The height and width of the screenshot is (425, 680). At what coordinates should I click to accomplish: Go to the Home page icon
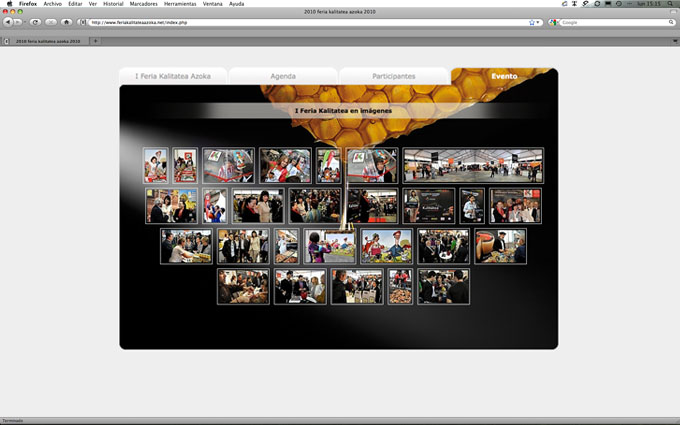(66, 22)
